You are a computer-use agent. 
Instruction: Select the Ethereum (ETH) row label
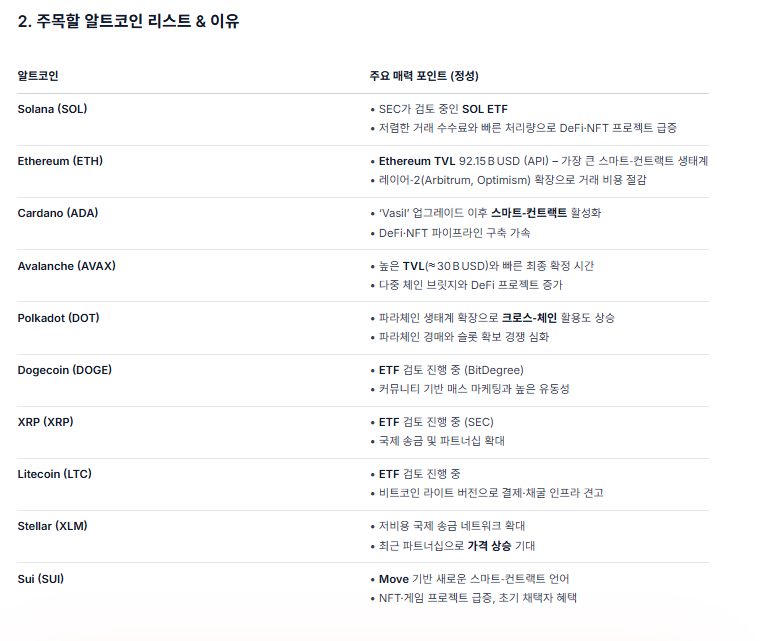(x=60, y=161)
